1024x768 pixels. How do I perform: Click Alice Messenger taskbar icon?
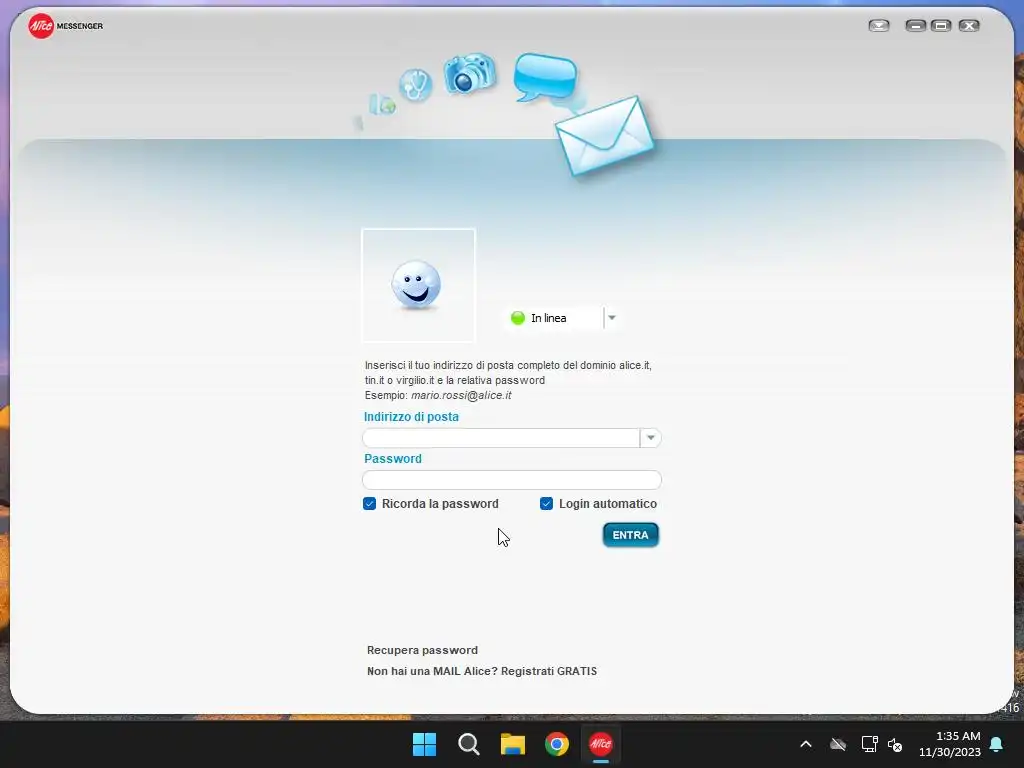pyautogui.click(x=601, y=744)
